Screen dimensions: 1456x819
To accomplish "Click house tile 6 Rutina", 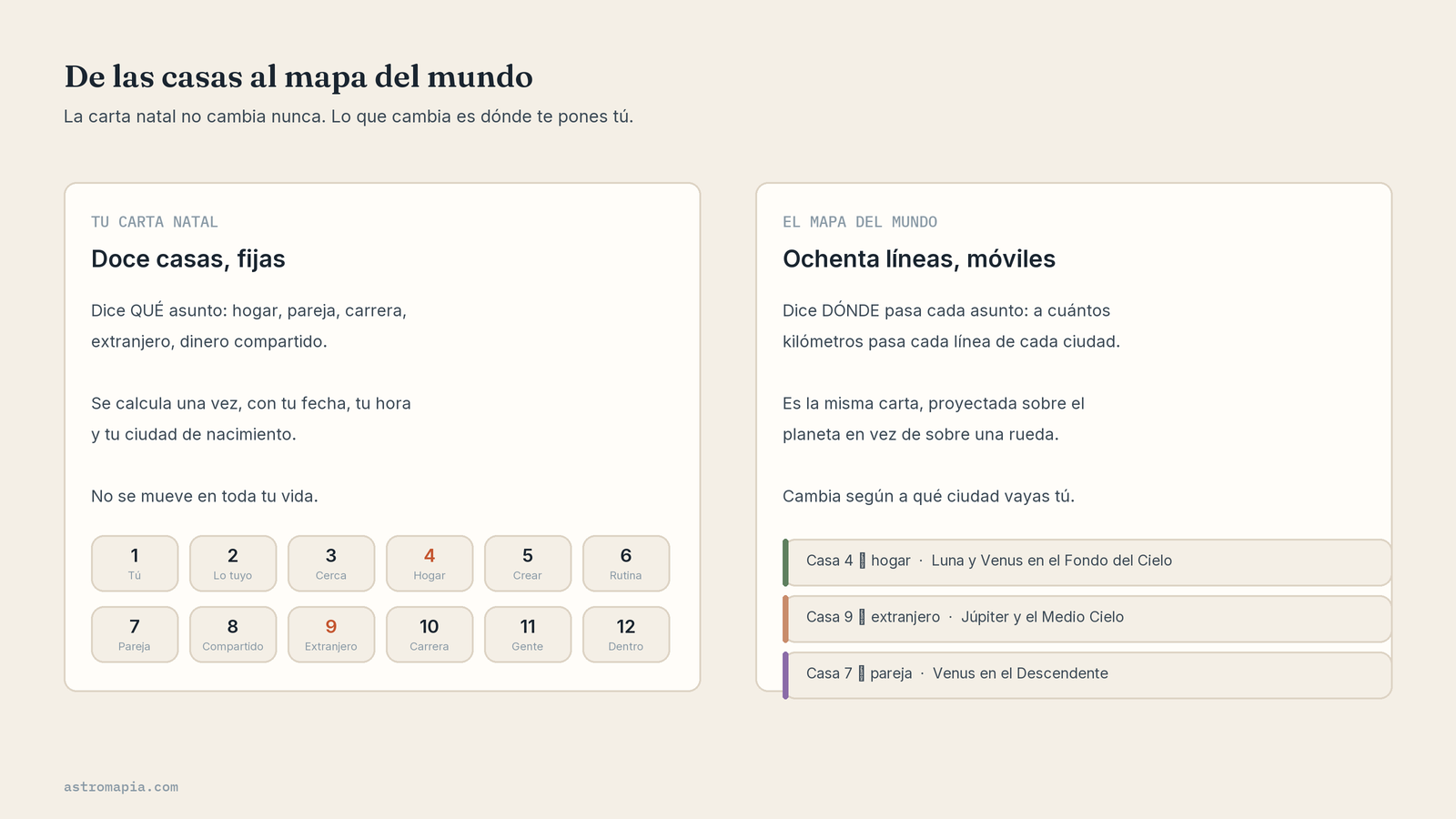I will tap(626, 563).
